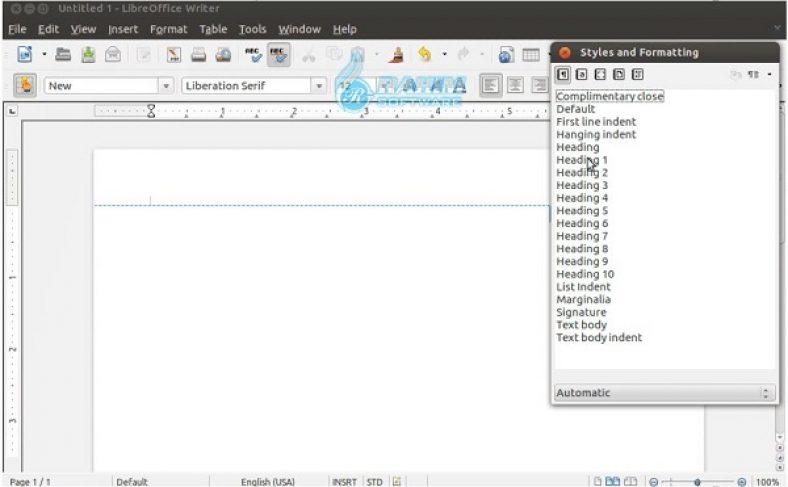Click the Format Paintbrush icon
This screenshot has height=487, width=788.
click(x=396, y=54)
